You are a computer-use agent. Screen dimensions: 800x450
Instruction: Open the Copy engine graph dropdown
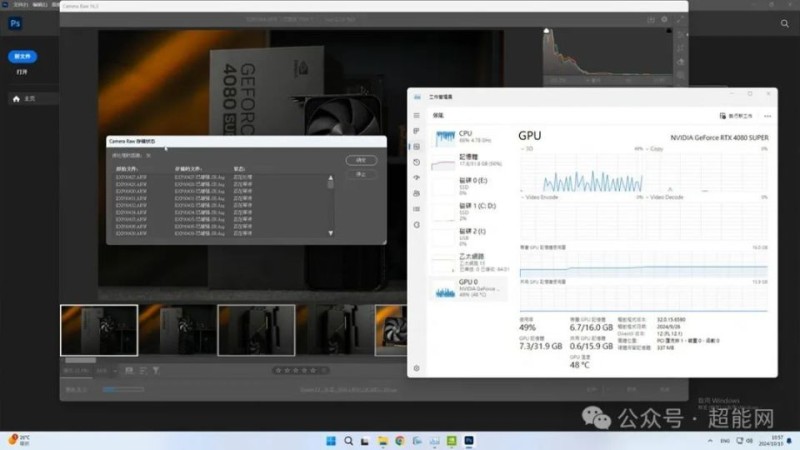pos(655,149)
